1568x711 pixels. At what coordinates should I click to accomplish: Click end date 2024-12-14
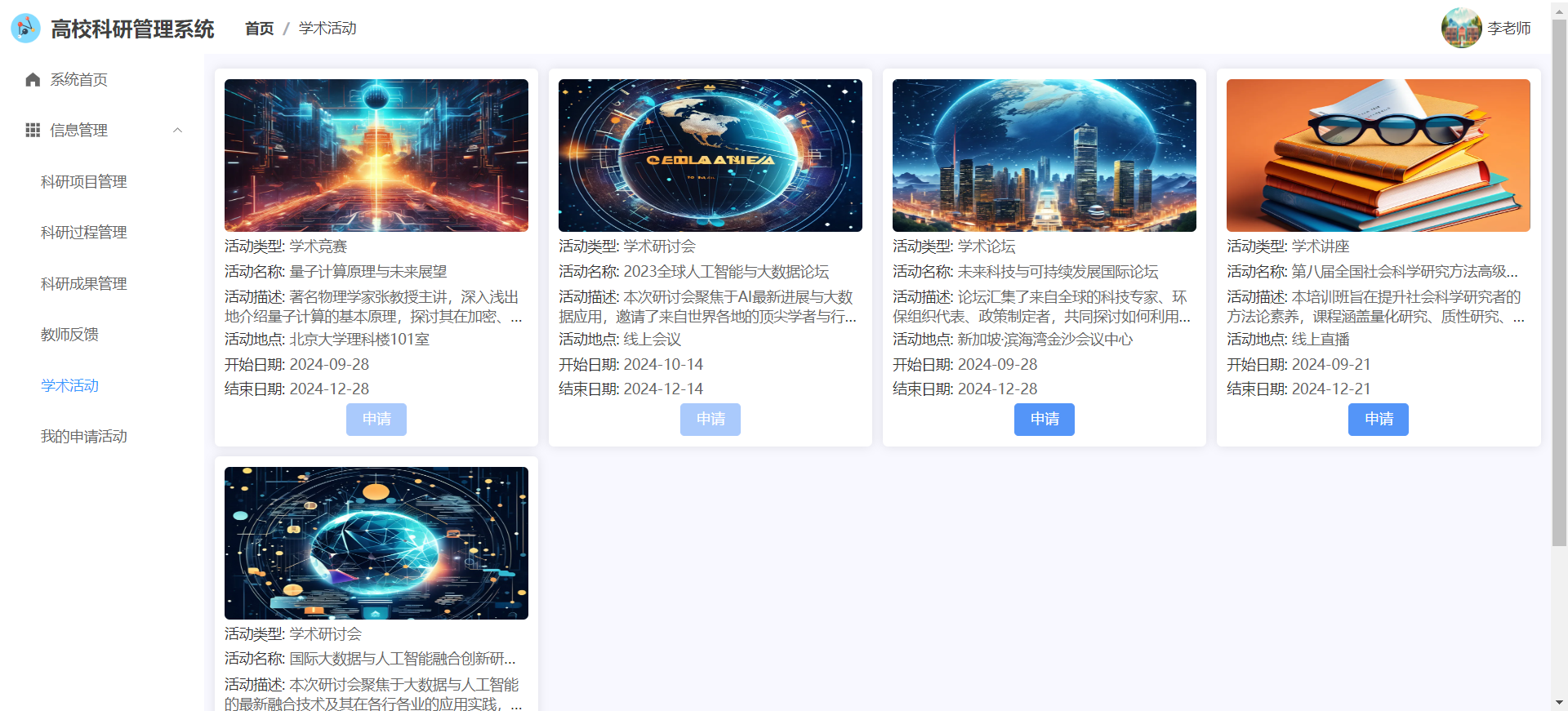663,389
